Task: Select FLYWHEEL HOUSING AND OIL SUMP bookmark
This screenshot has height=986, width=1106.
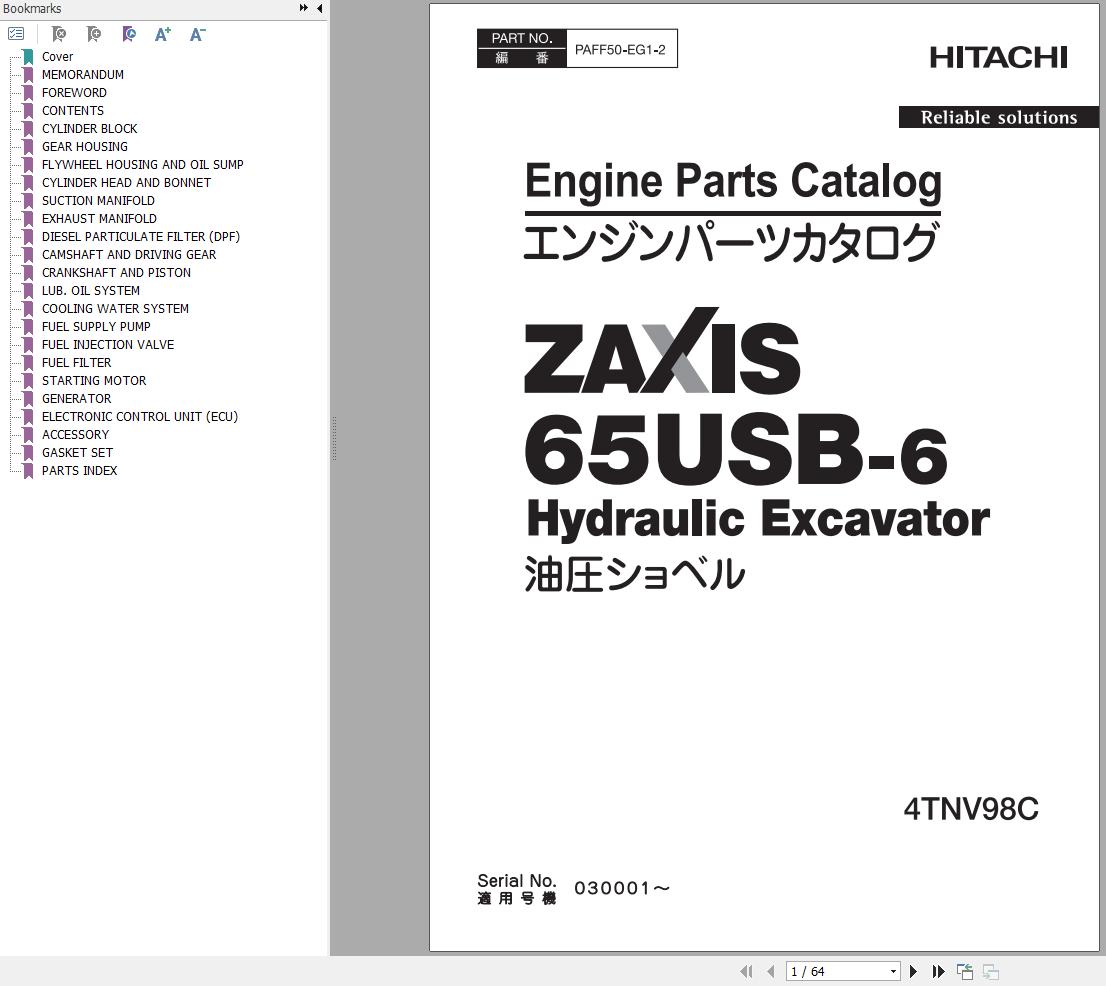Action: point(142,164)
